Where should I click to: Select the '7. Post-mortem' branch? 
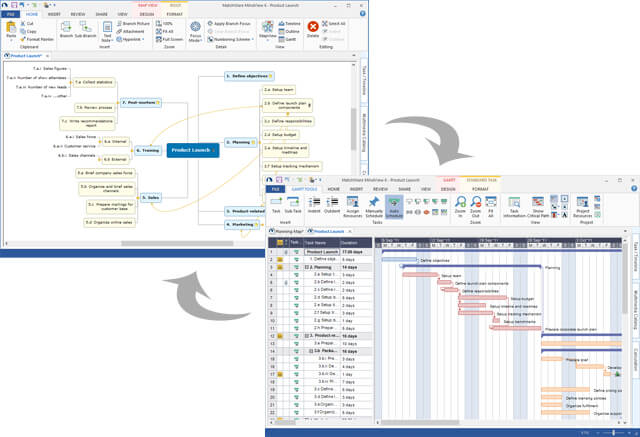[x=141, y=103]
